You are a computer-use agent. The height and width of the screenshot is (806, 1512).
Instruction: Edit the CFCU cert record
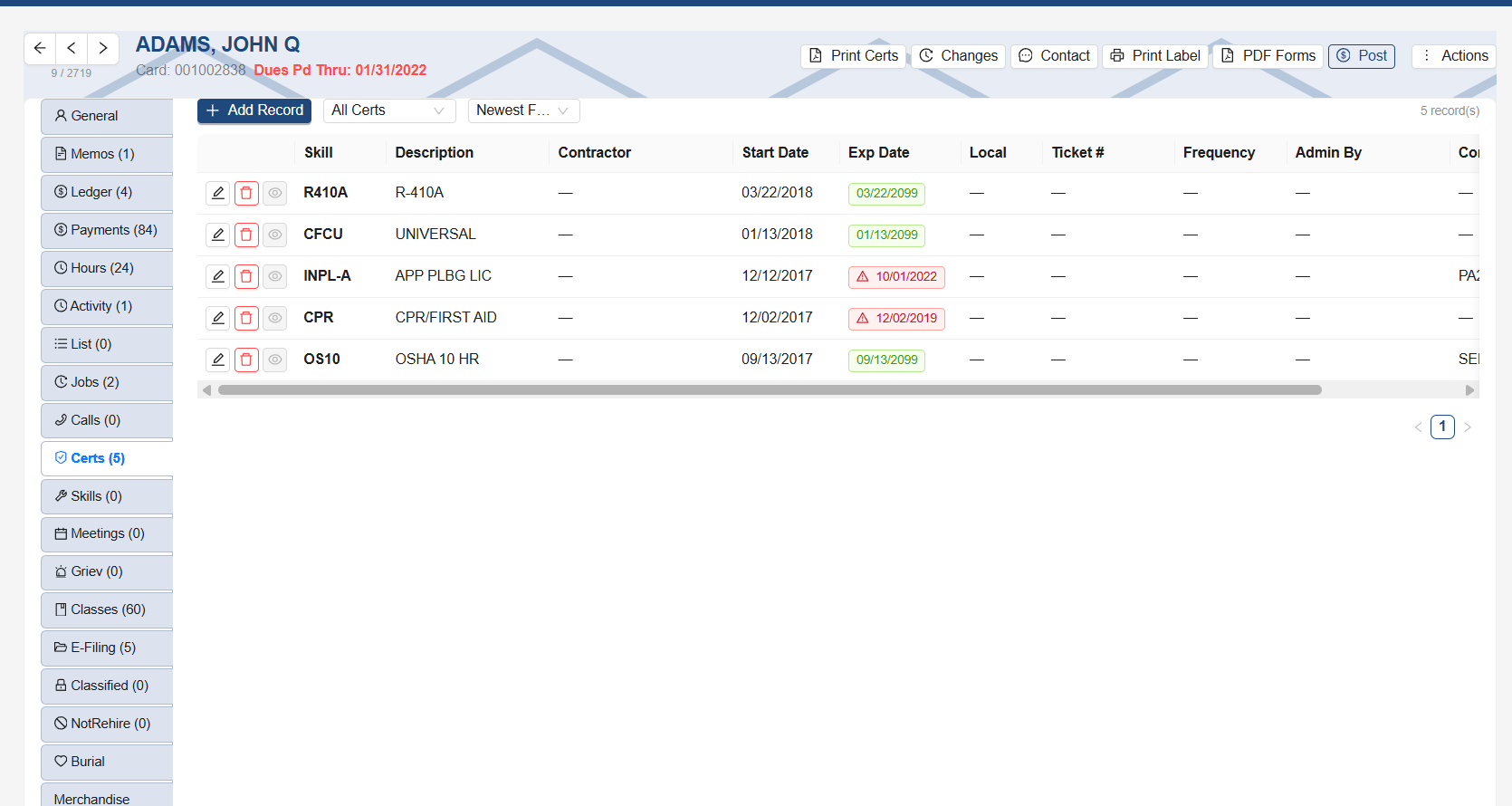coord(218,235)
